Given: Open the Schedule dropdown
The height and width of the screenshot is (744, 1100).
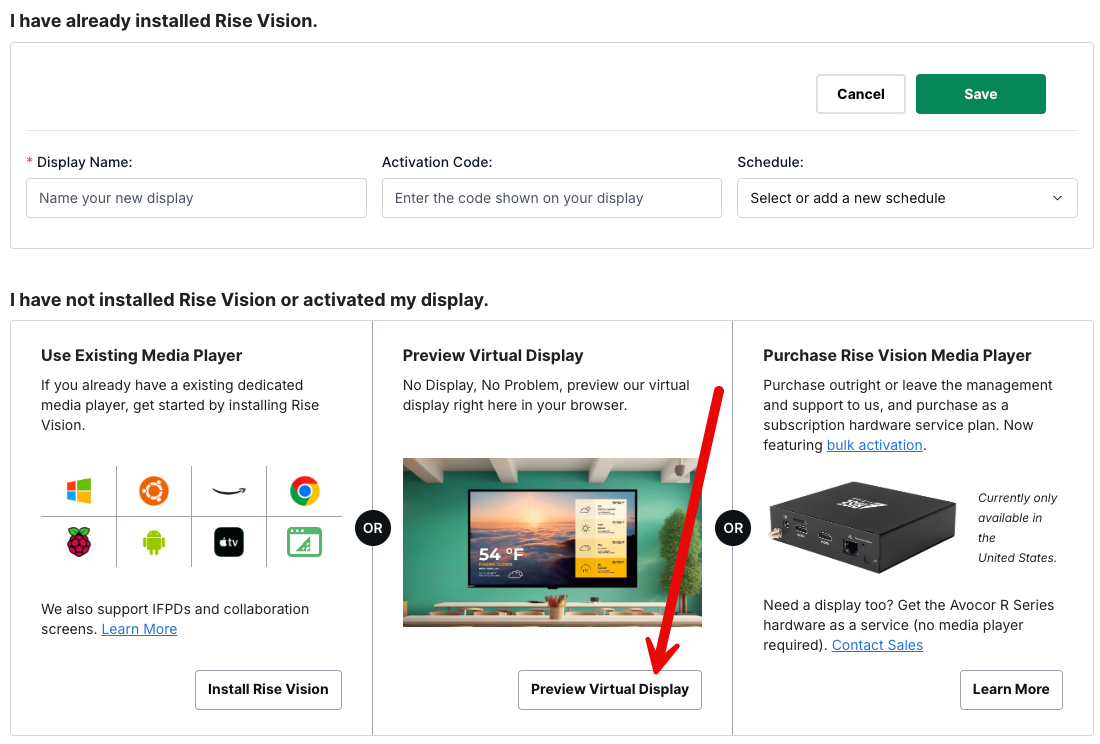Looking at the screenshot, I should (907, 198).
